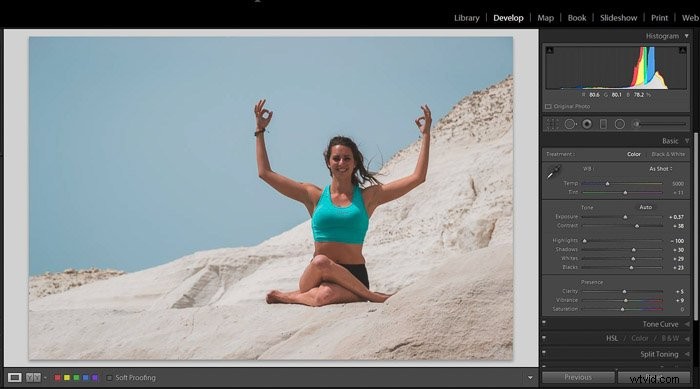Select the Spot Removal tool
The width and height of the screenshot is (700, 389).
tap(570, 124)
